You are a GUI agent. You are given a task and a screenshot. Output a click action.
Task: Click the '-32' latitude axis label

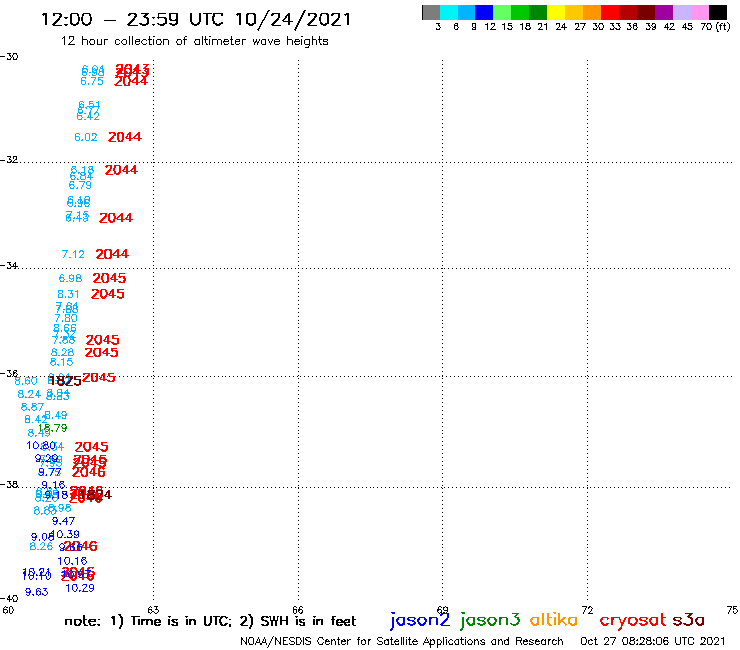click(x=9, y=160)
